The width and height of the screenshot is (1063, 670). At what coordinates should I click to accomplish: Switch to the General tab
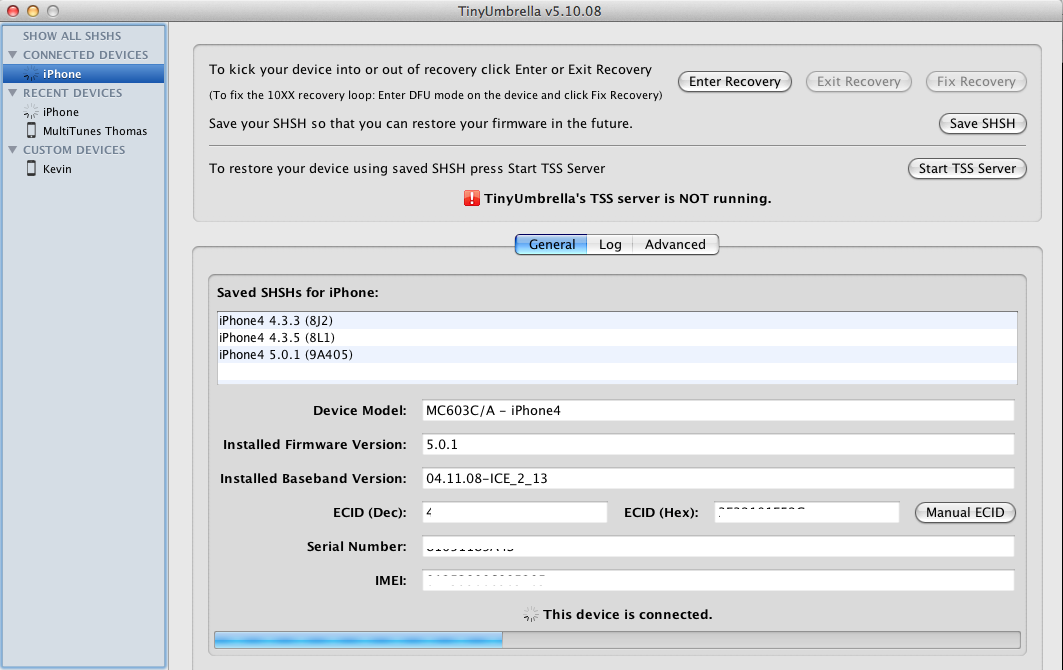tap(551, 244)
